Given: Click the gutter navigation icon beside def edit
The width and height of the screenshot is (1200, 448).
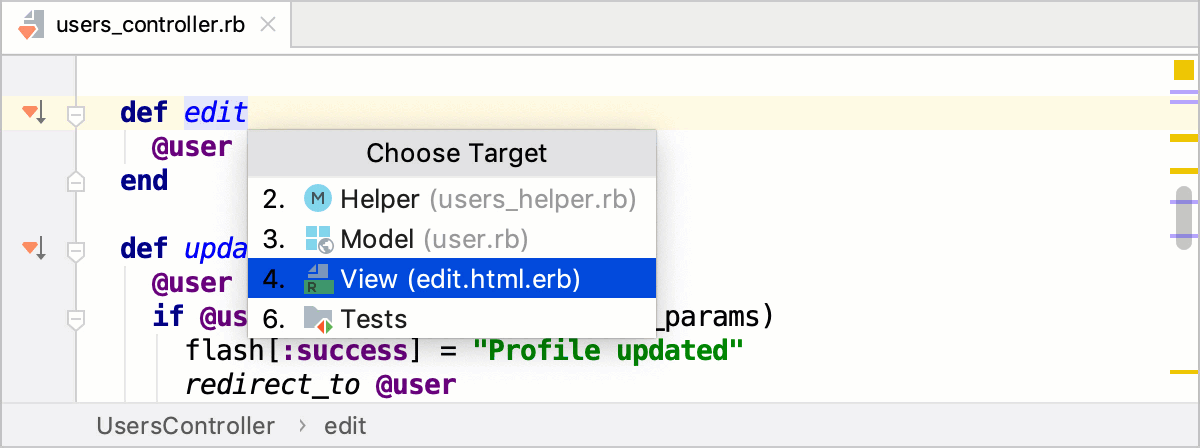Looking at the screenshot, I should tap(33, 112).
